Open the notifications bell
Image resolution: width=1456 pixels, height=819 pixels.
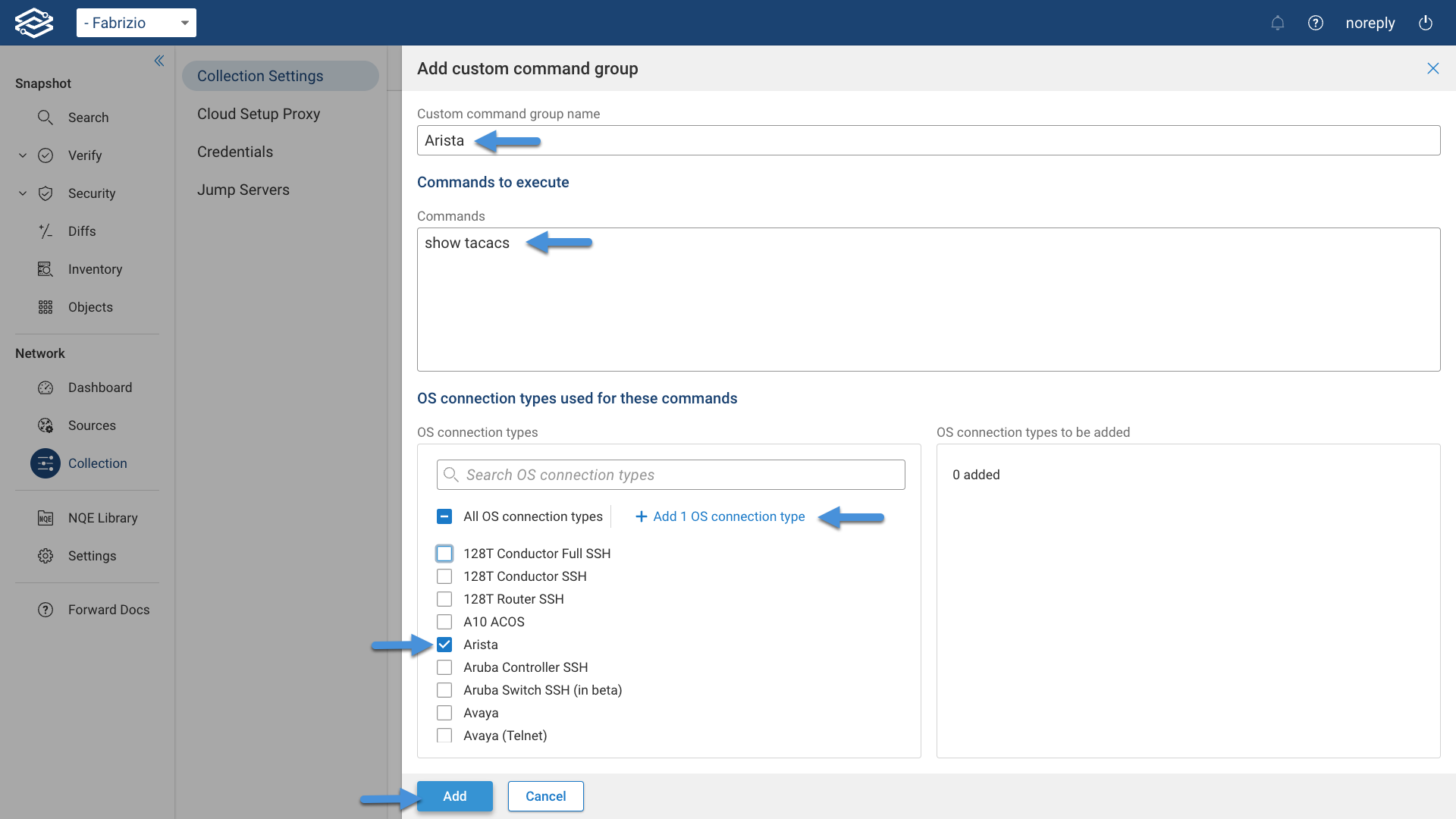1278,23
